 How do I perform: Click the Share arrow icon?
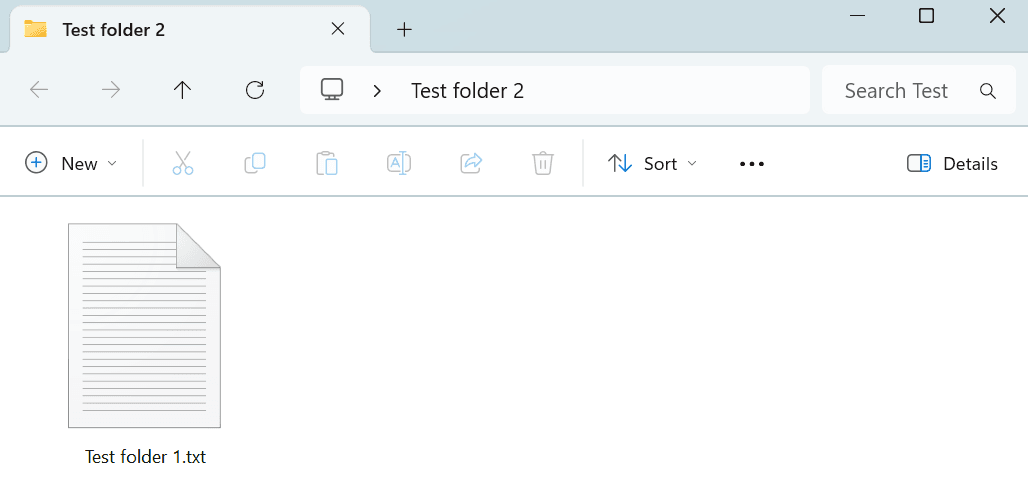tap(471, 163)
